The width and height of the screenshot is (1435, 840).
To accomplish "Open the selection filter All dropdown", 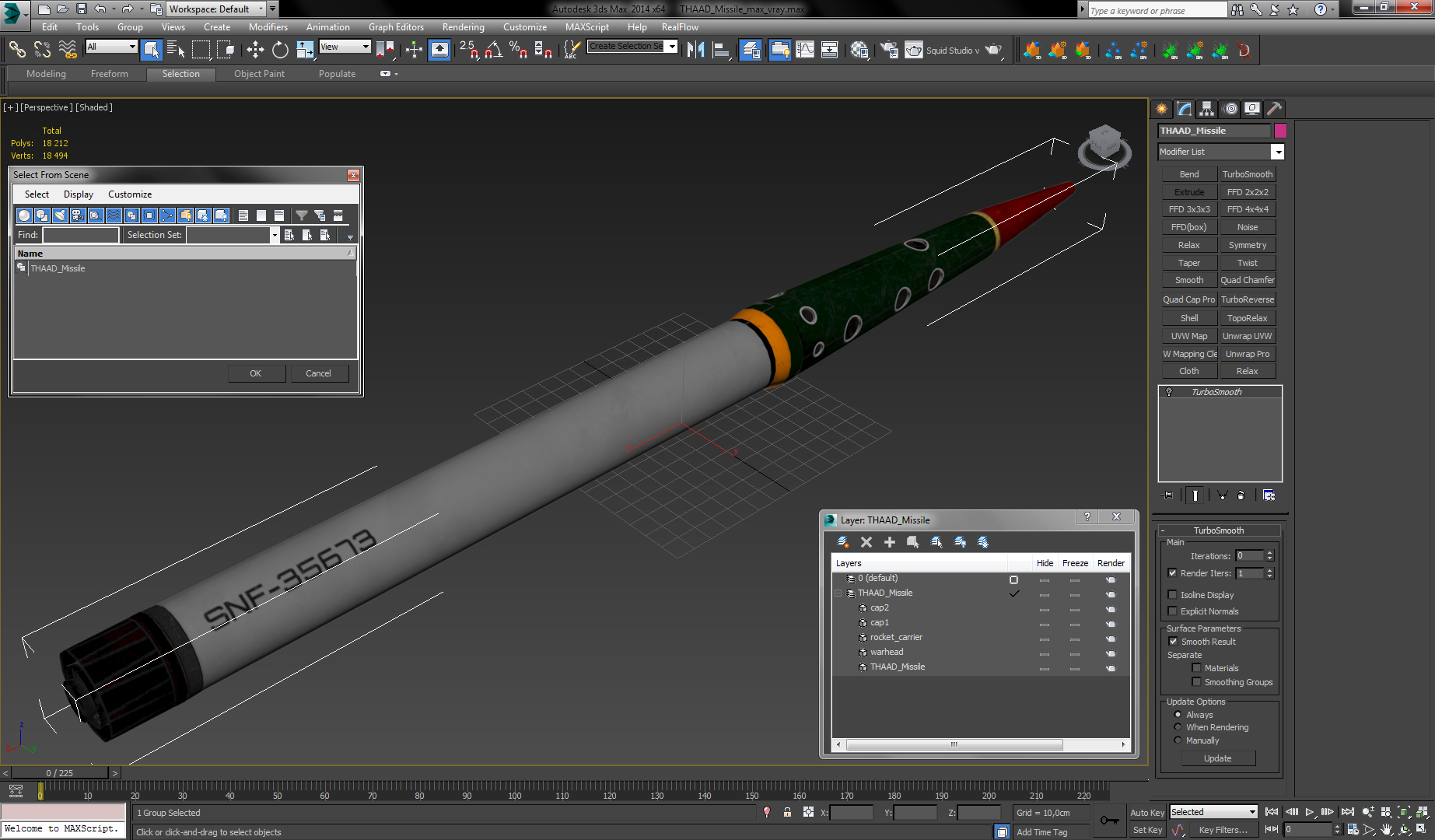I will click(111, 47).
